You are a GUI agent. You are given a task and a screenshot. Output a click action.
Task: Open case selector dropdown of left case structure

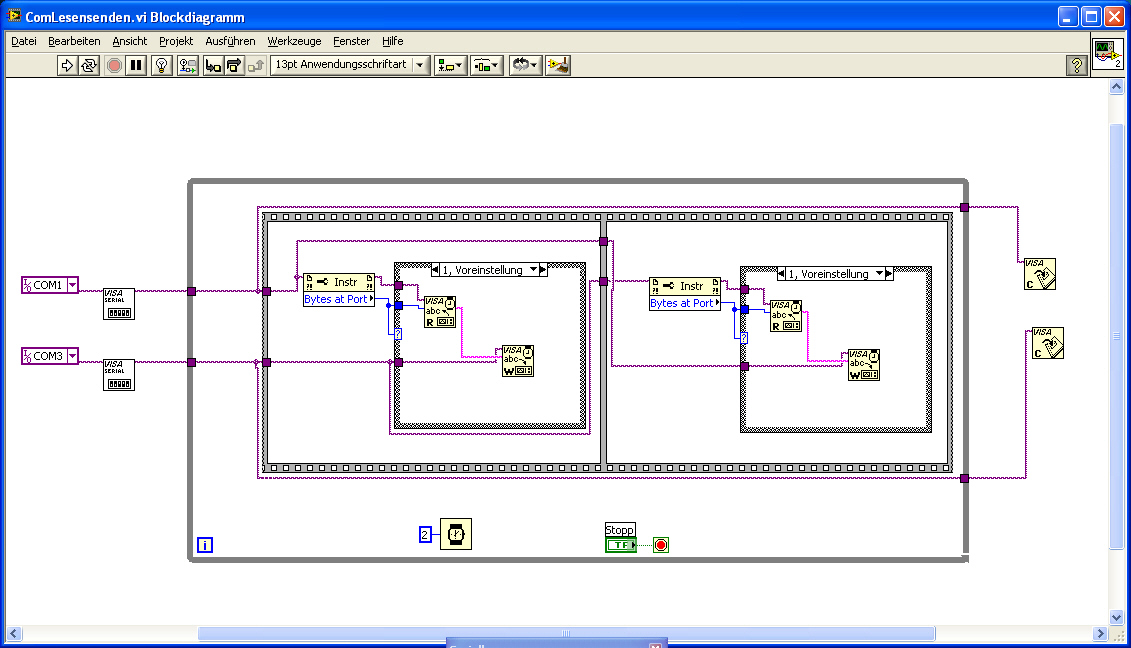534,270
